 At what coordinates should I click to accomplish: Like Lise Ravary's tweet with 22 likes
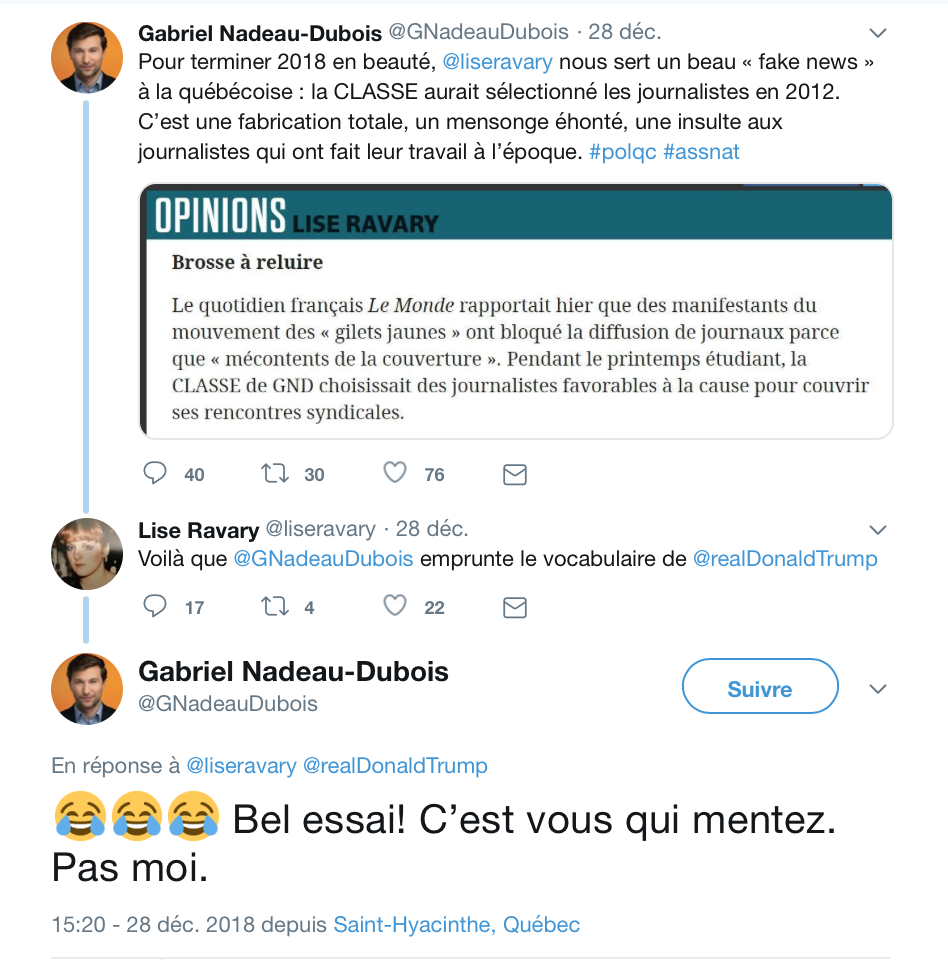(395, 606)
